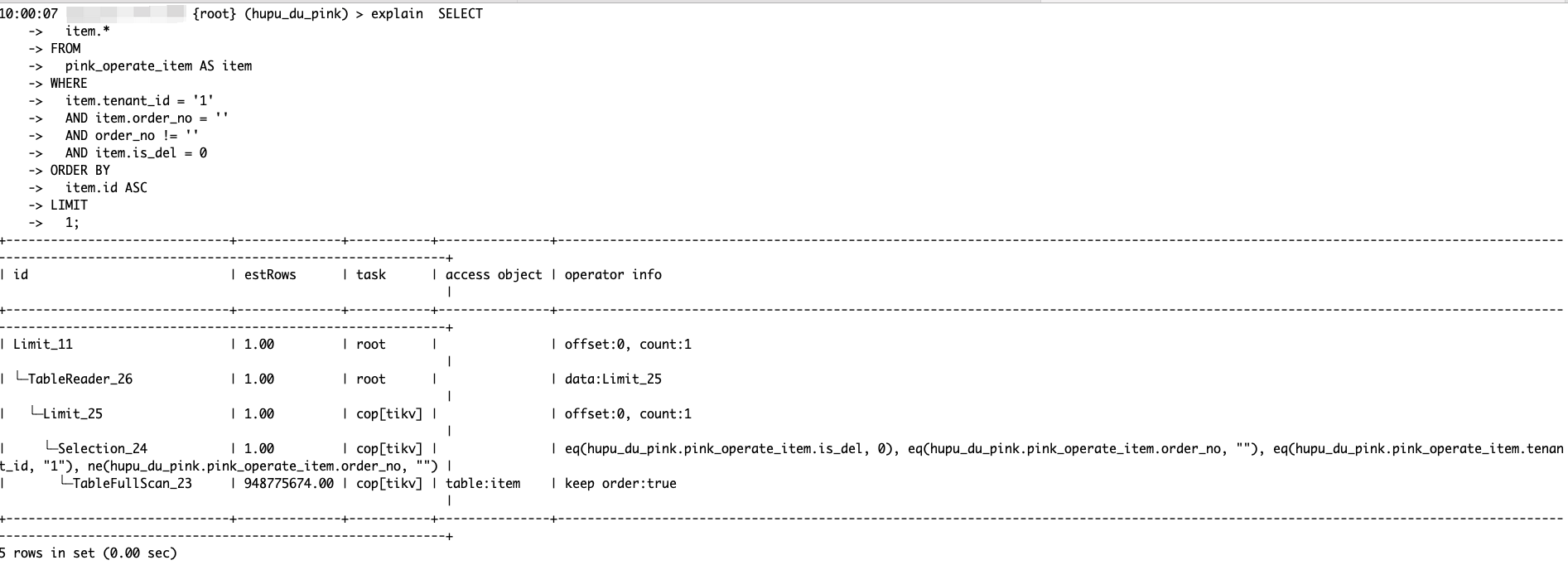Viewport: 1568px width, 565px height.
Task: Click the item.tenant_id = '1' condition
Action: (139, 100)
